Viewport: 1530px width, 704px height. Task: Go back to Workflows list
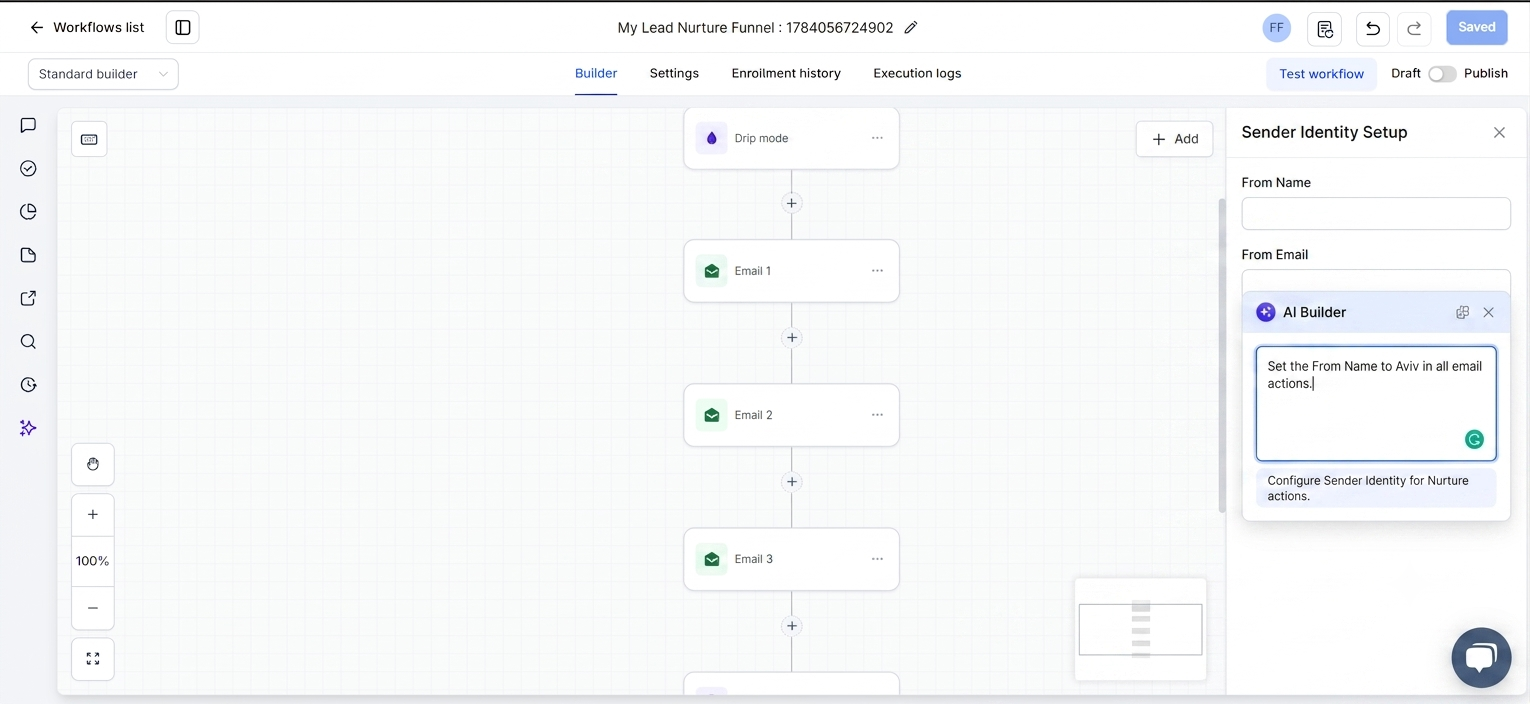pos(87,28)
